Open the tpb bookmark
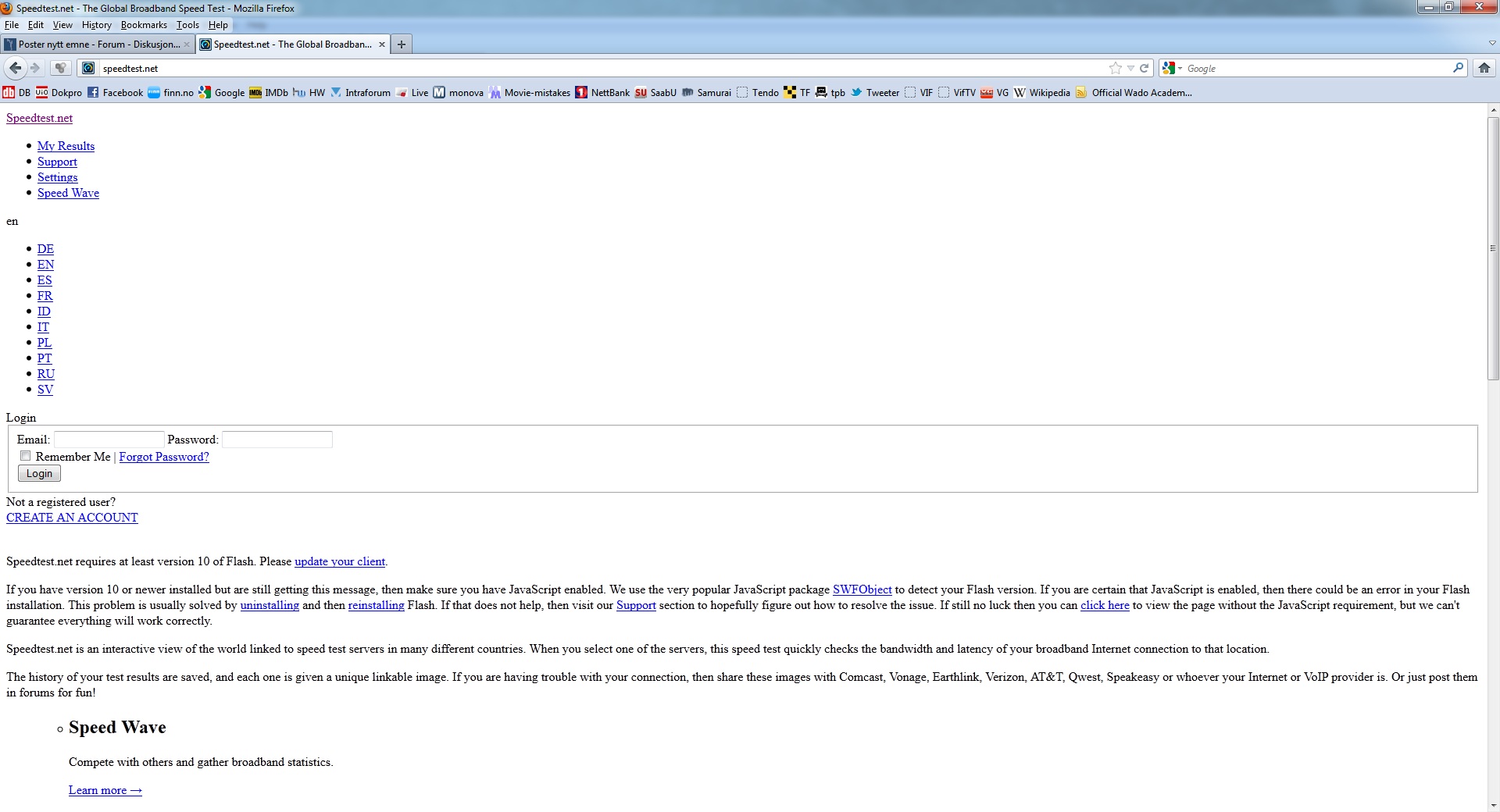The image size is (1500, 812). (x=830, y=92)
